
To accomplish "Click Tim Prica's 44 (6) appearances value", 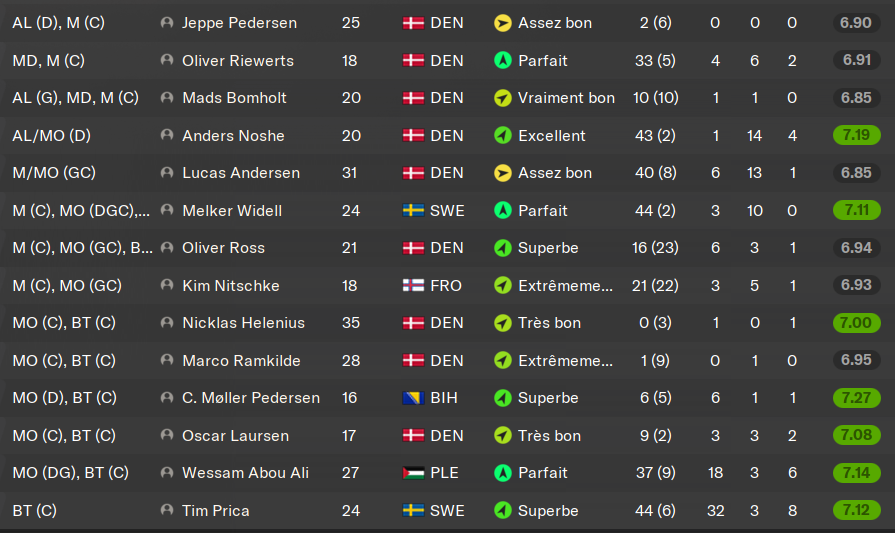I will (x=657, y=510).
